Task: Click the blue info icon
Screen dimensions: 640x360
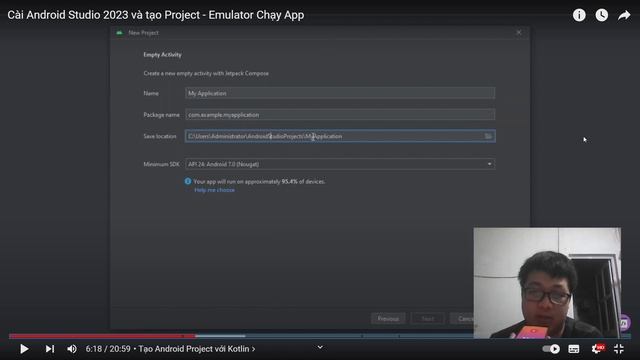Action: coord(188,181)
